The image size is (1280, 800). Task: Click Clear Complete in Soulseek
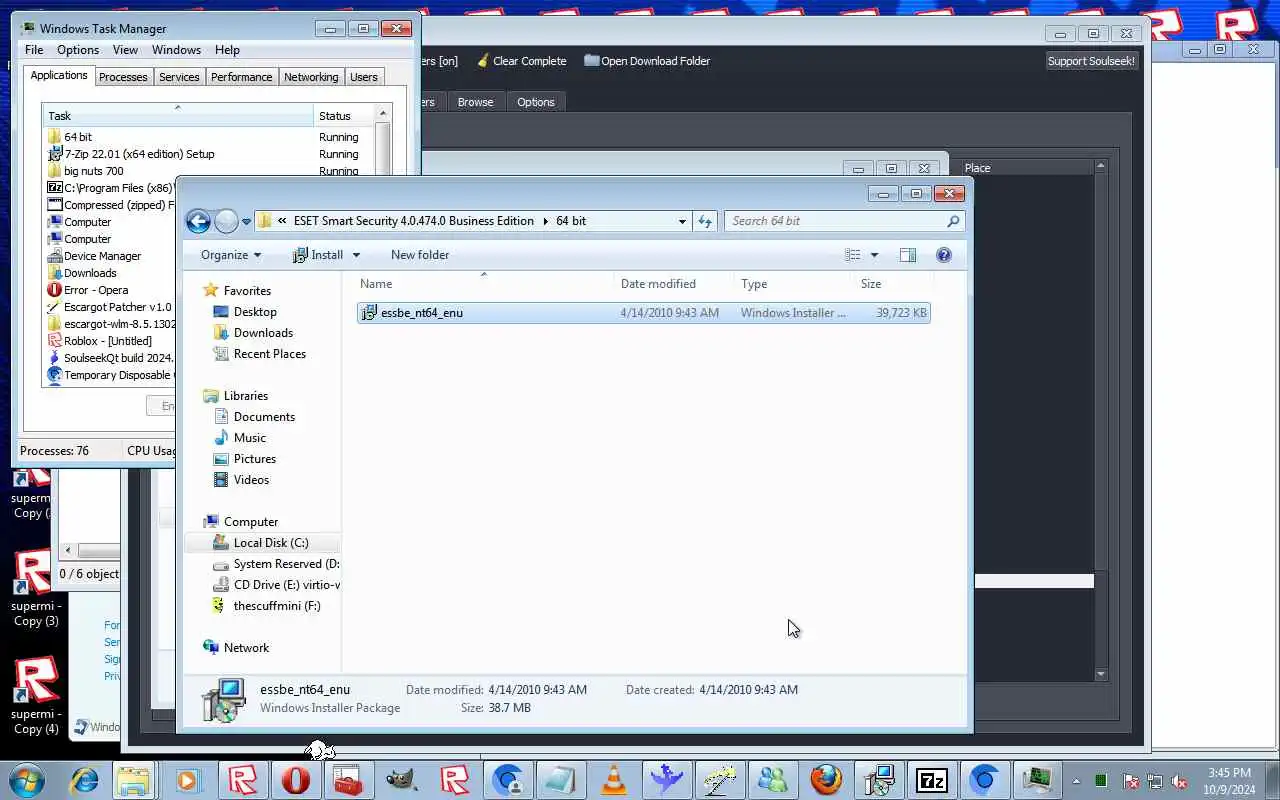click(x=521, y=61)
